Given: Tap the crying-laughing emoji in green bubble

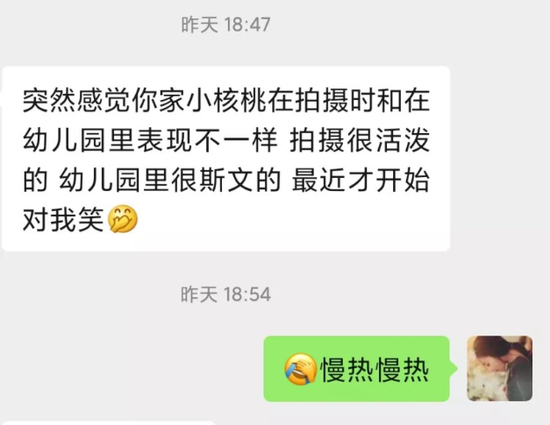Looking at the screenshot, I should pyautogui.click(x=300, y=369).
